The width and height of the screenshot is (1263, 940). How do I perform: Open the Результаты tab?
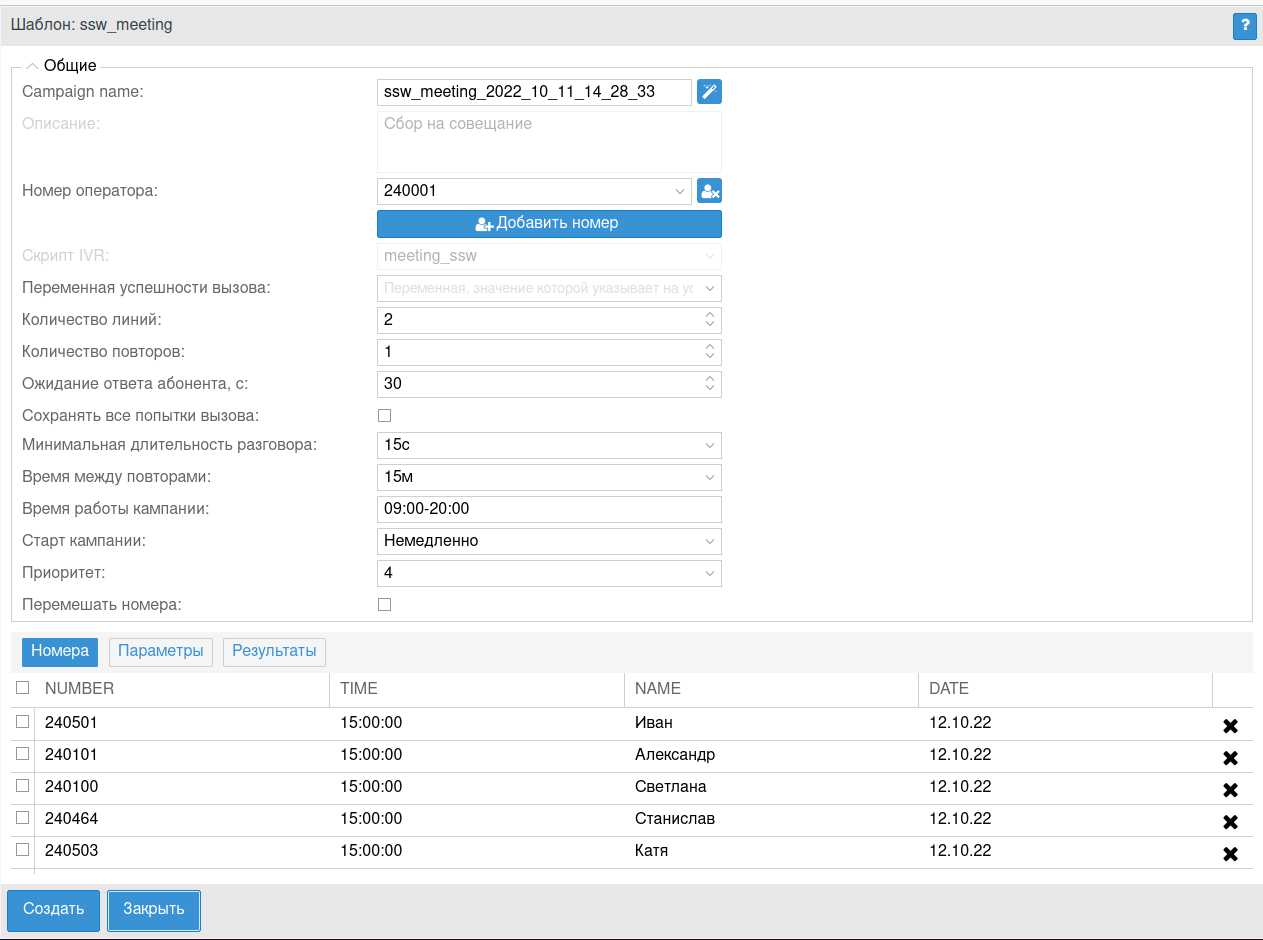[x=274, y=651]
